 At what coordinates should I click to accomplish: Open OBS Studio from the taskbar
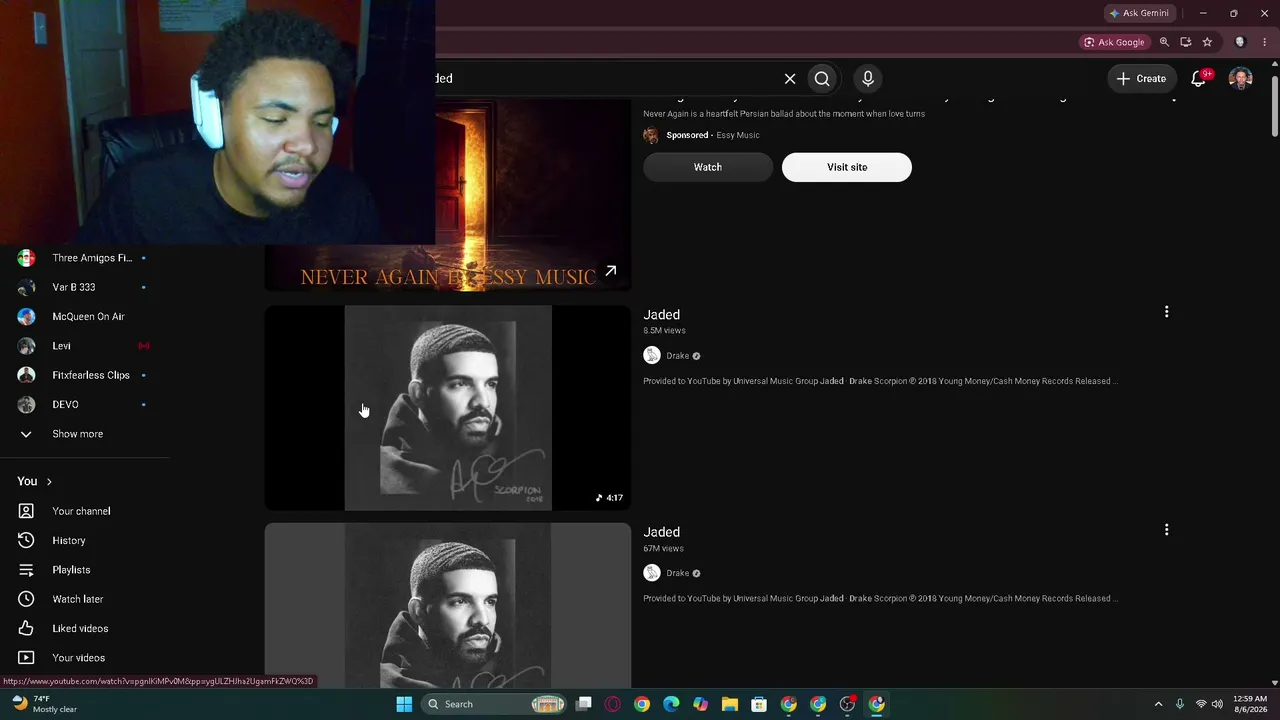(x=848, y=704)
